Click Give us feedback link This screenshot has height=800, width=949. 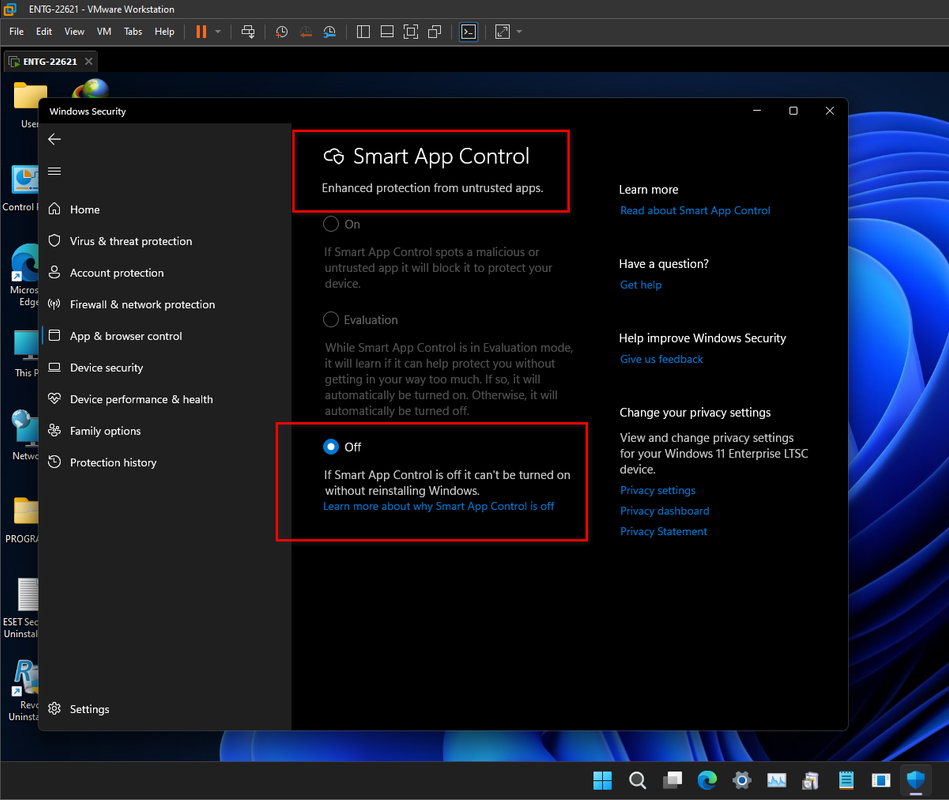click(x=661, y=359)
